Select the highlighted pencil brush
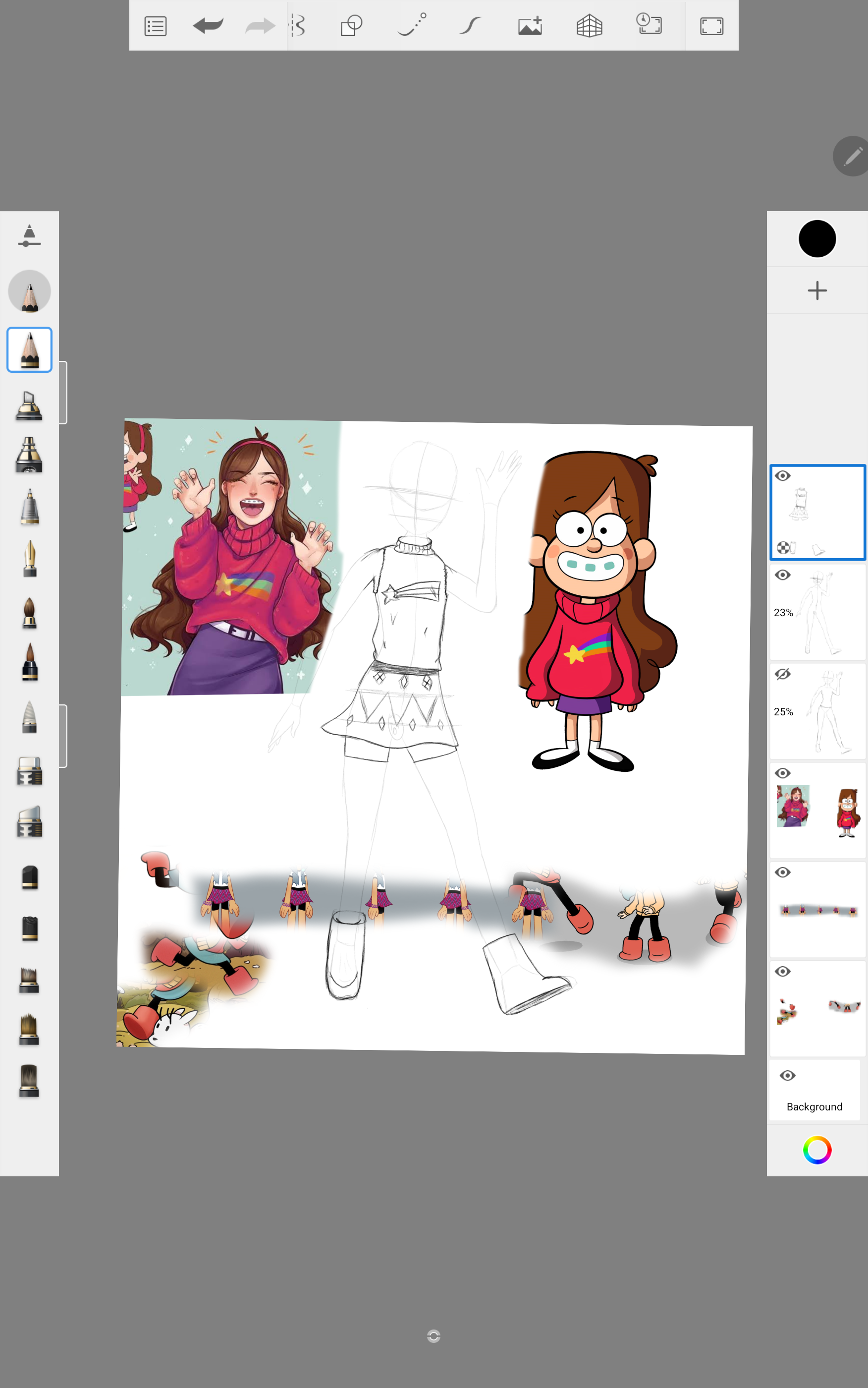Viewport: 868px width, 1388px height. pyautogui.click(x=29, y=350)
